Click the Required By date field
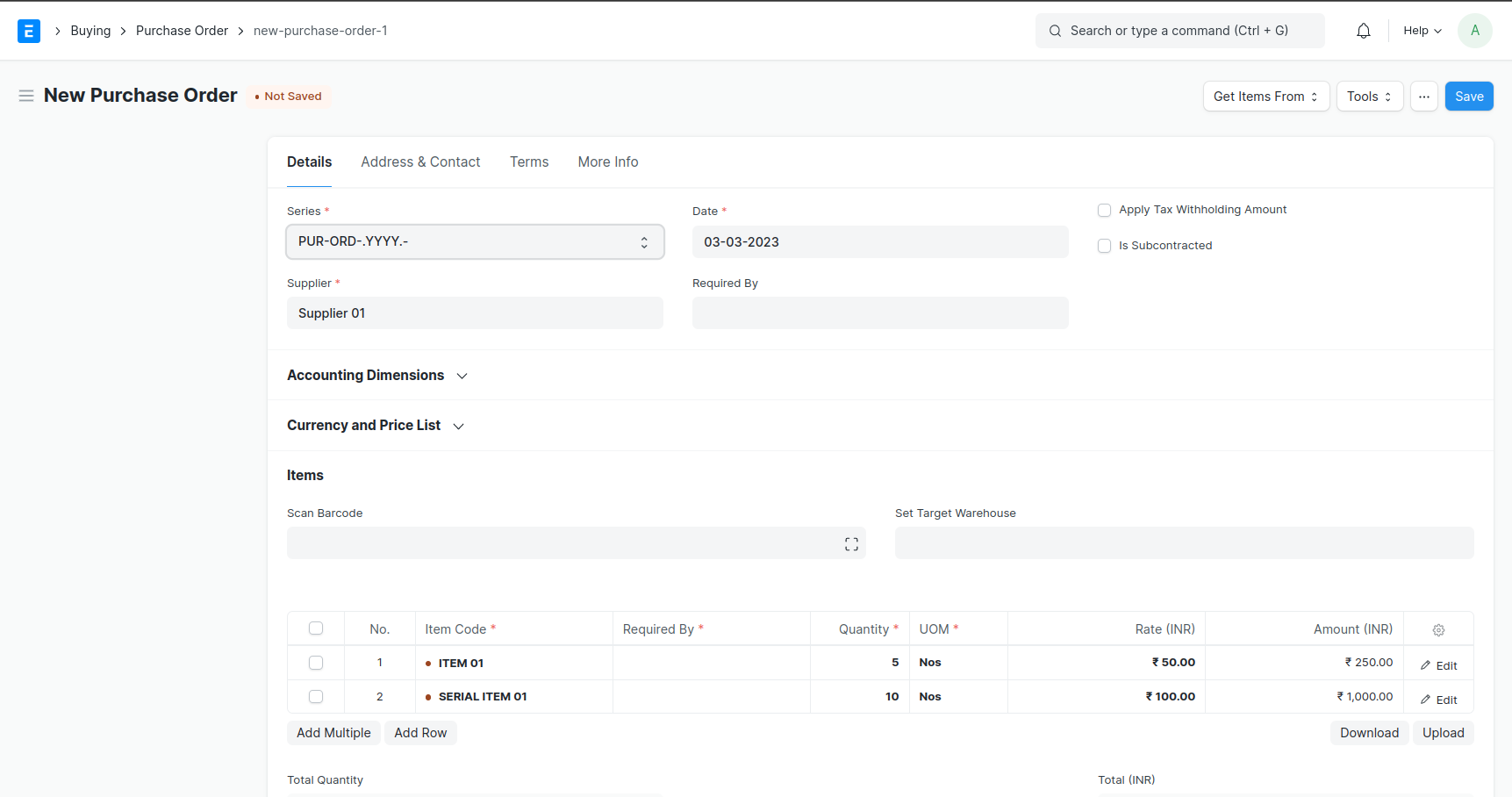The image size is (1512, 797). (x=879, y=312)
